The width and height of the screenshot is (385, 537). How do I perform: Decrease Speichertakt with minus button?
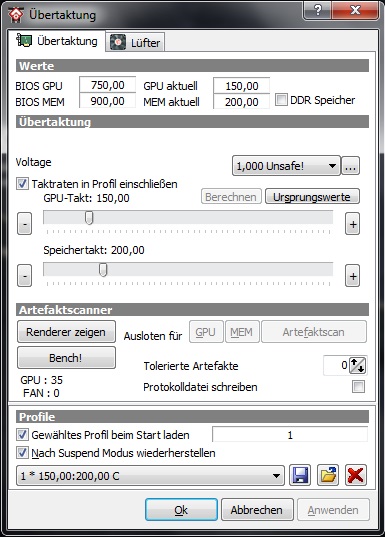coord(25,275)
